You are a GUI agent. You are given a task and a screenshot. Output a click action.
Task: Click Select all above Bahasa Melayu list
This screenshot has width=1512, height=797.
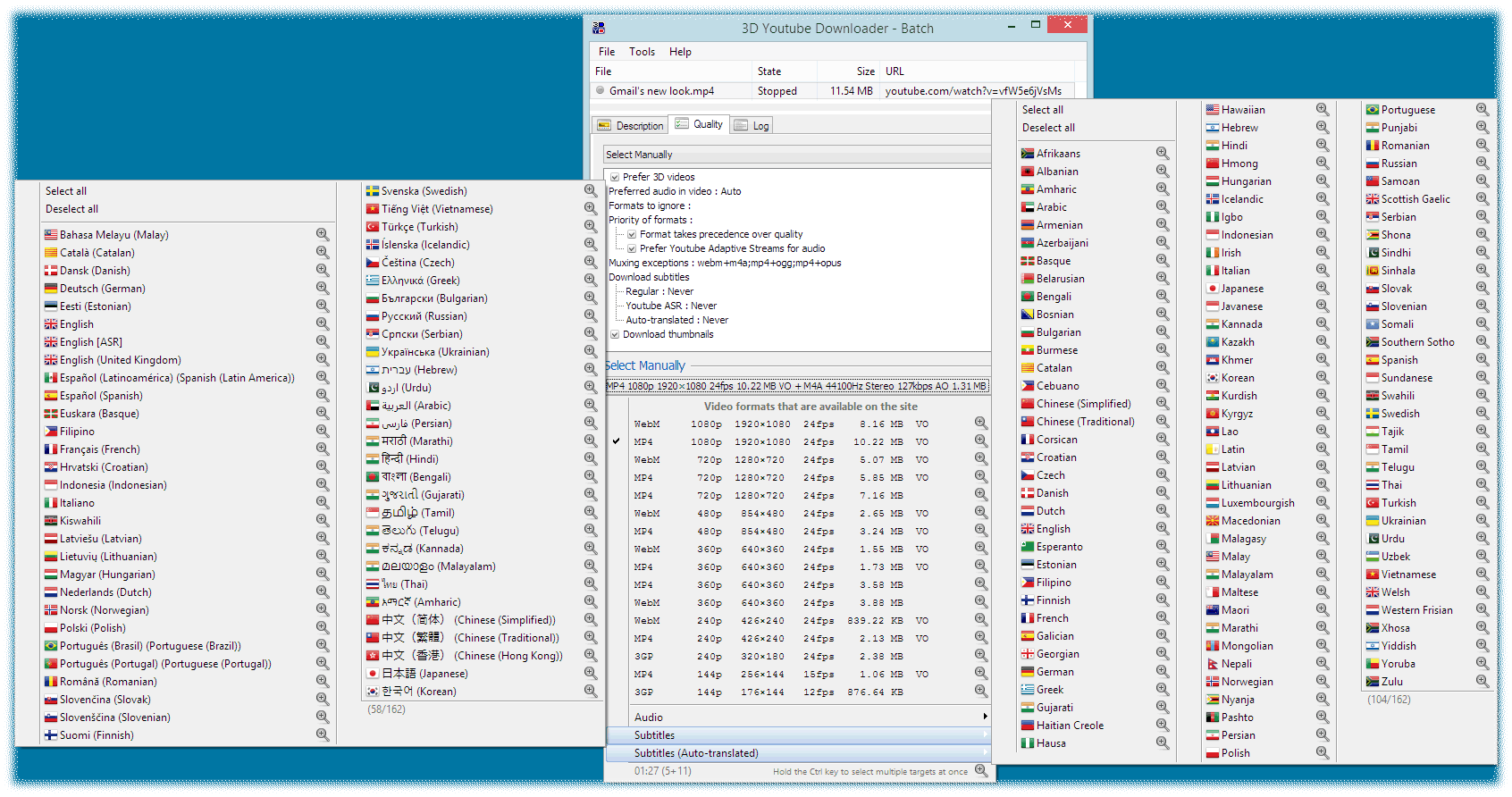coord(66,191)
